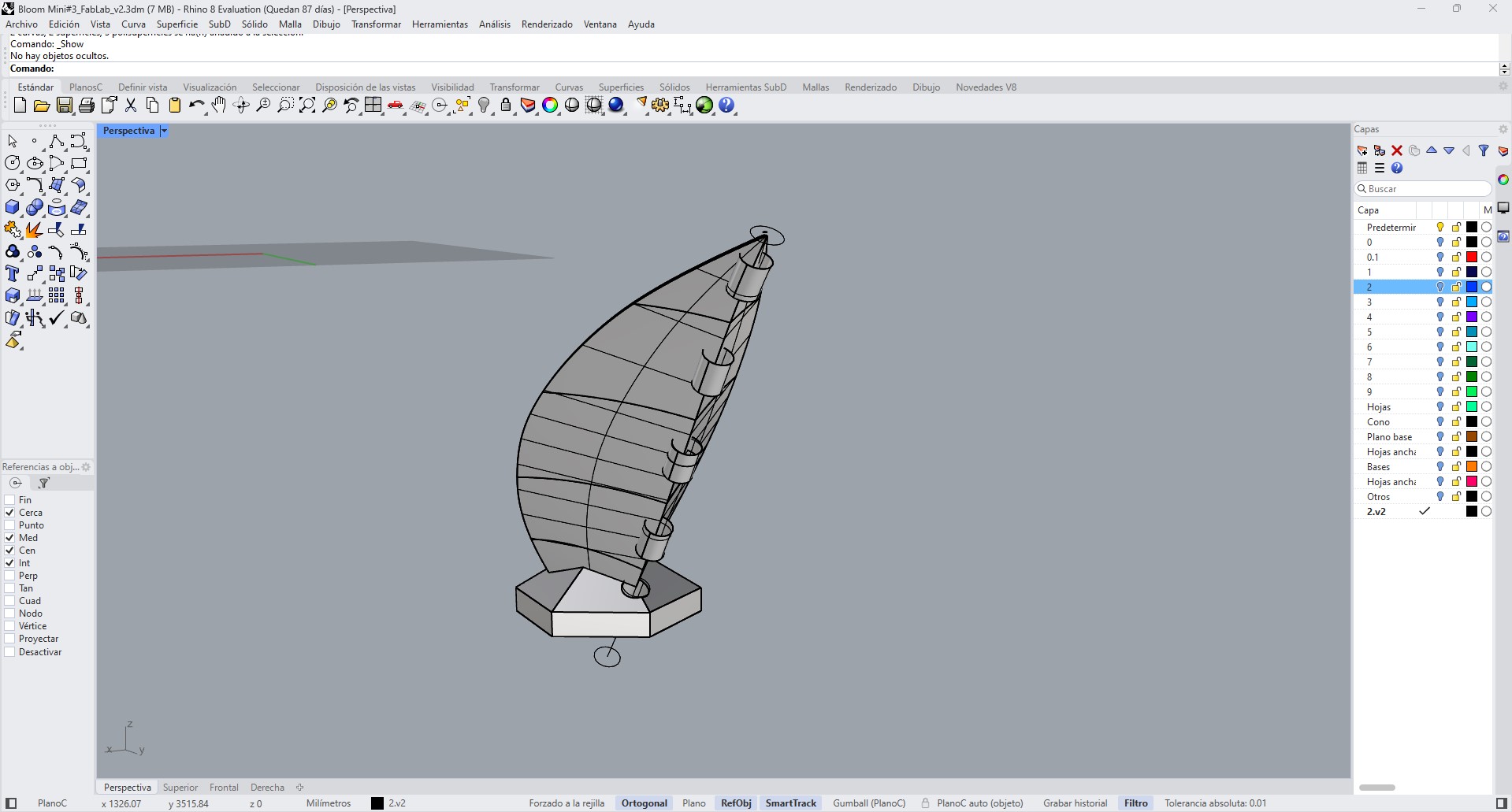This screenshot has width=1512, height=812.
Task: Hide the Hojas layer via its light bulb
Action: (x=1440, y=407)
